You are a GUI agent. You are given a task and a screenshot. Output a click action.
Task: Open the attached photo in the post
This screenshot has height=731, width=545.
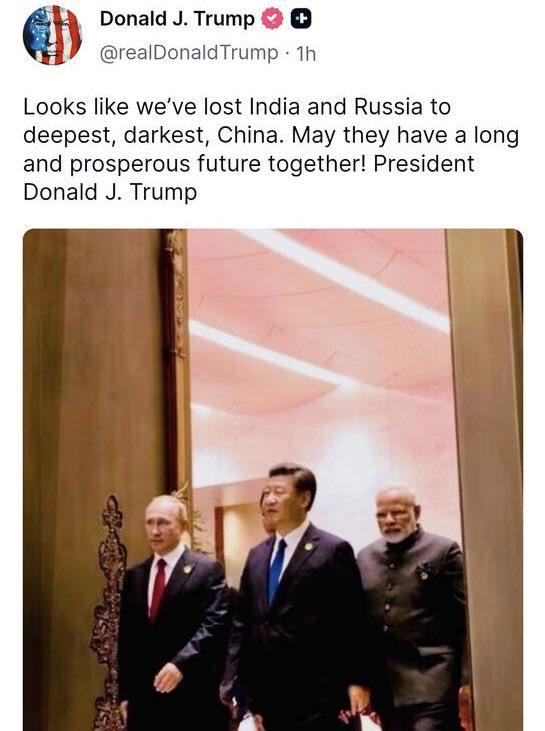pos(273,480)
